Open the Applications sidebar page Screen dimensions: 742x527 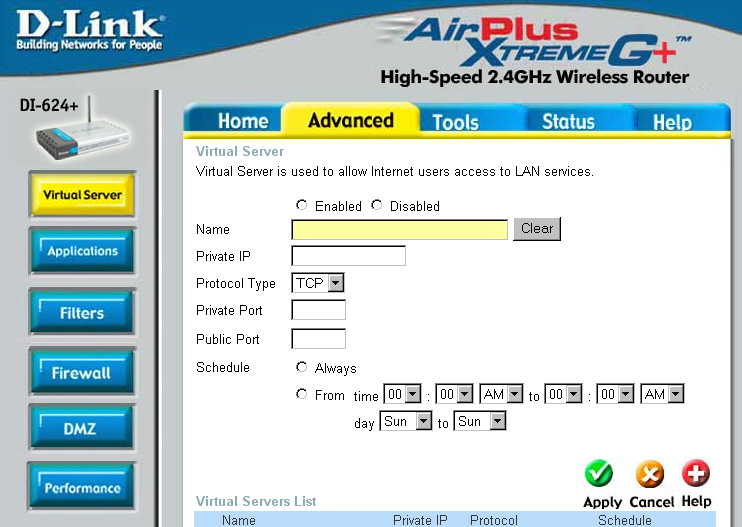coord(82,251)
